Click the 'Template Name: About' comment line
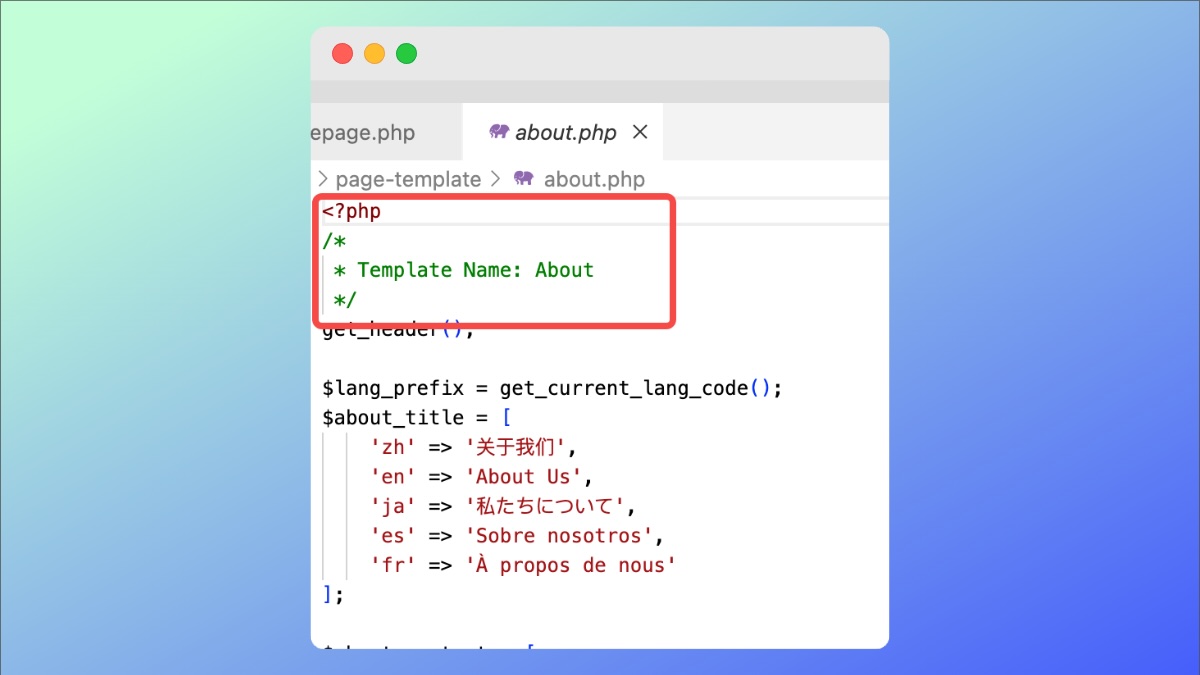 coord(475,270)
